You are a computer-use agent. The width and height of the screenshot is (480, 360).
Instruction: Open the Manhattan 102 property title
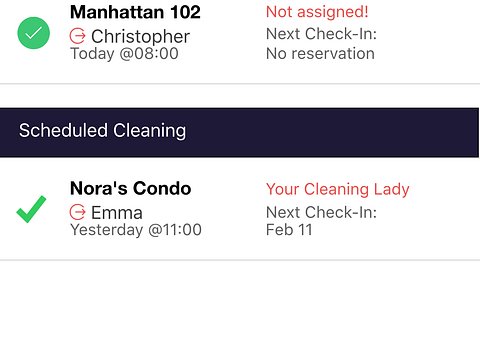(135, 12)
